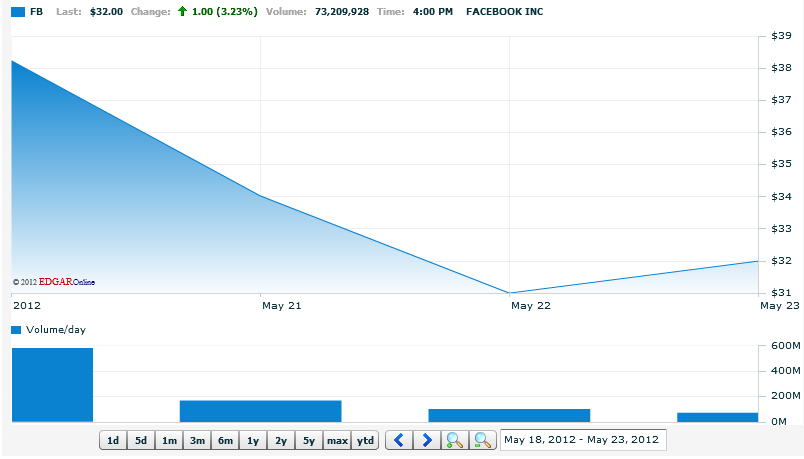Click the May 21 axis label
Screen dimensions: 804x459
point(282,306)
